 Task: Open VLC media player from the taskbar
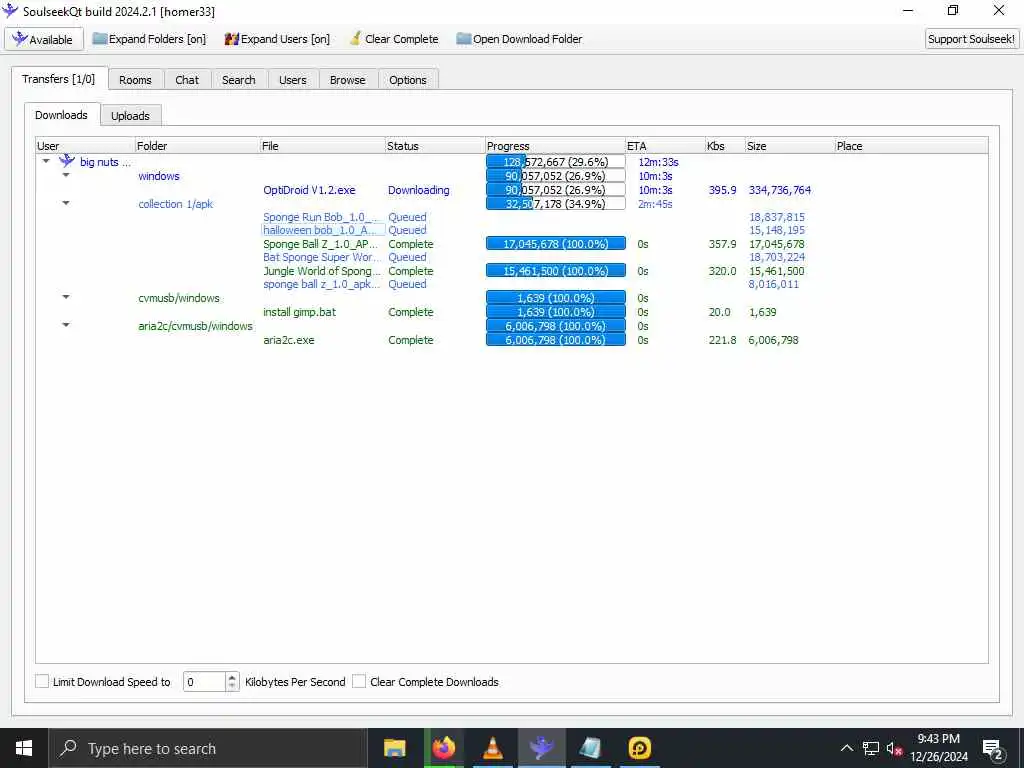click(x=492, y=748)
